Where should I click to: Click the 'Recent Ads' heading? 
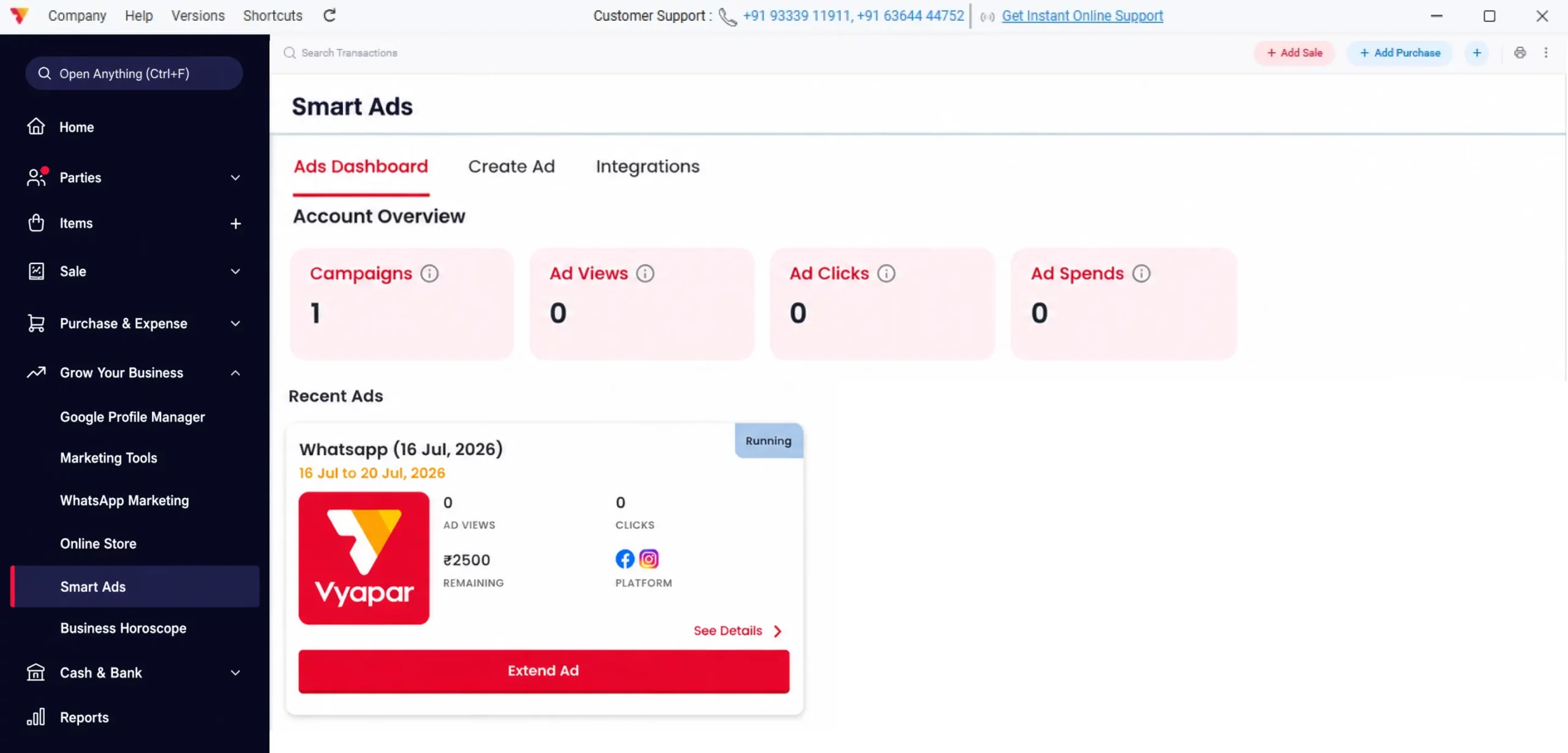336,396
